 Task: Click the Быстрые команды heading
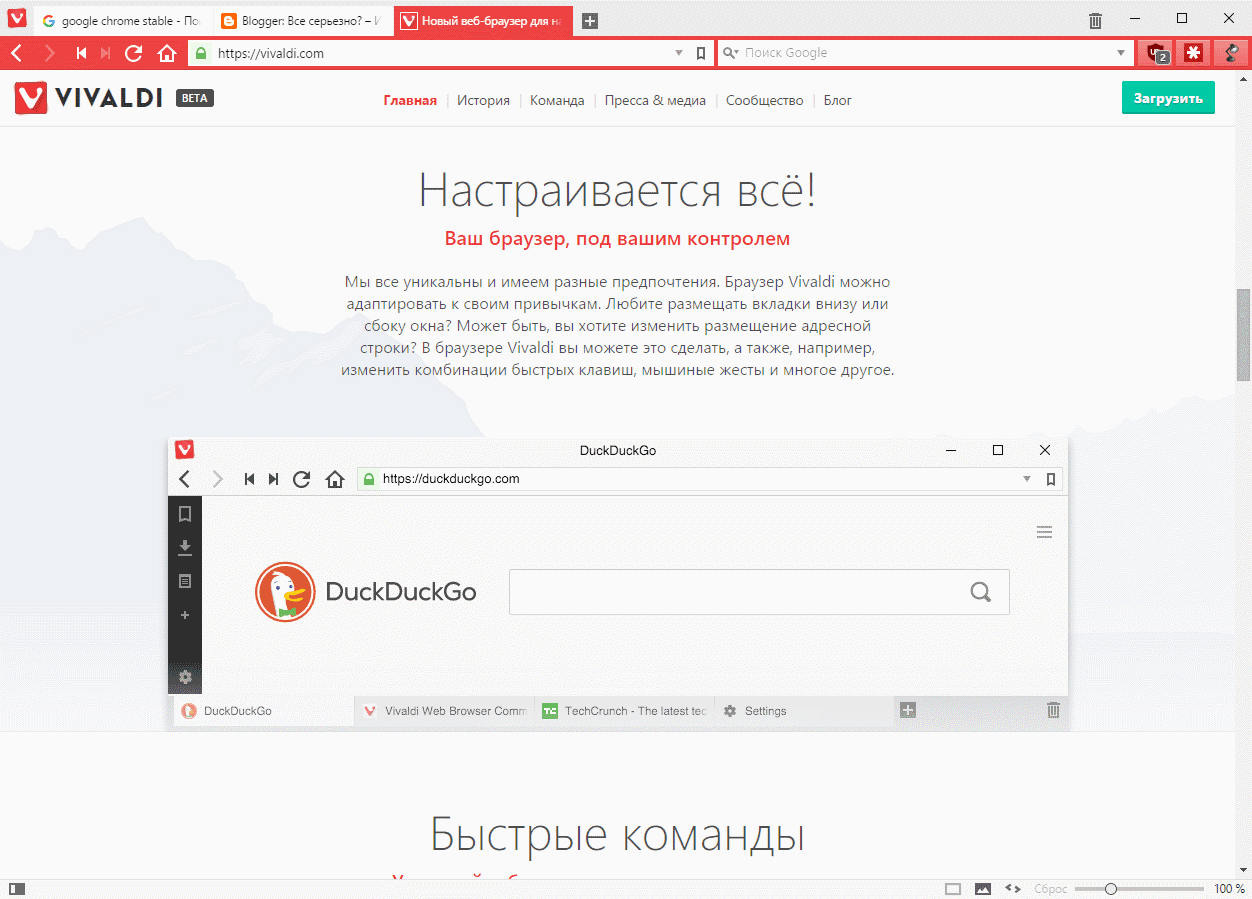coord(617,834)
